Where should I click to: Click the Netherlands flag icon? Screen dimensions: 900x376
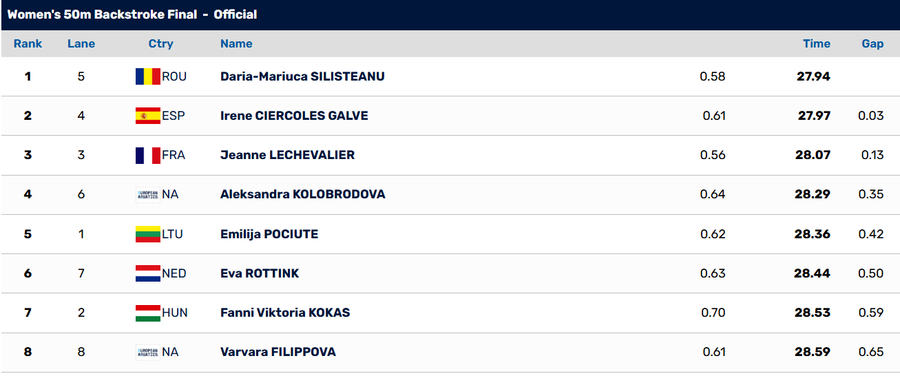pos(148,273)
